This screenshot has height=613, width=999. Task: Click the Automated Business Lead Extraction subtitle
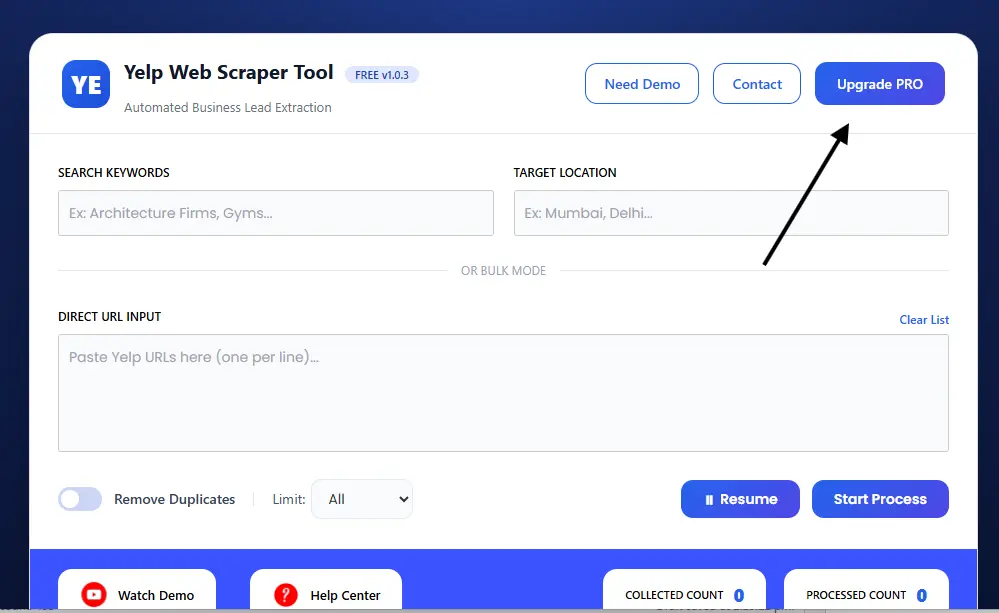(227, 107)
